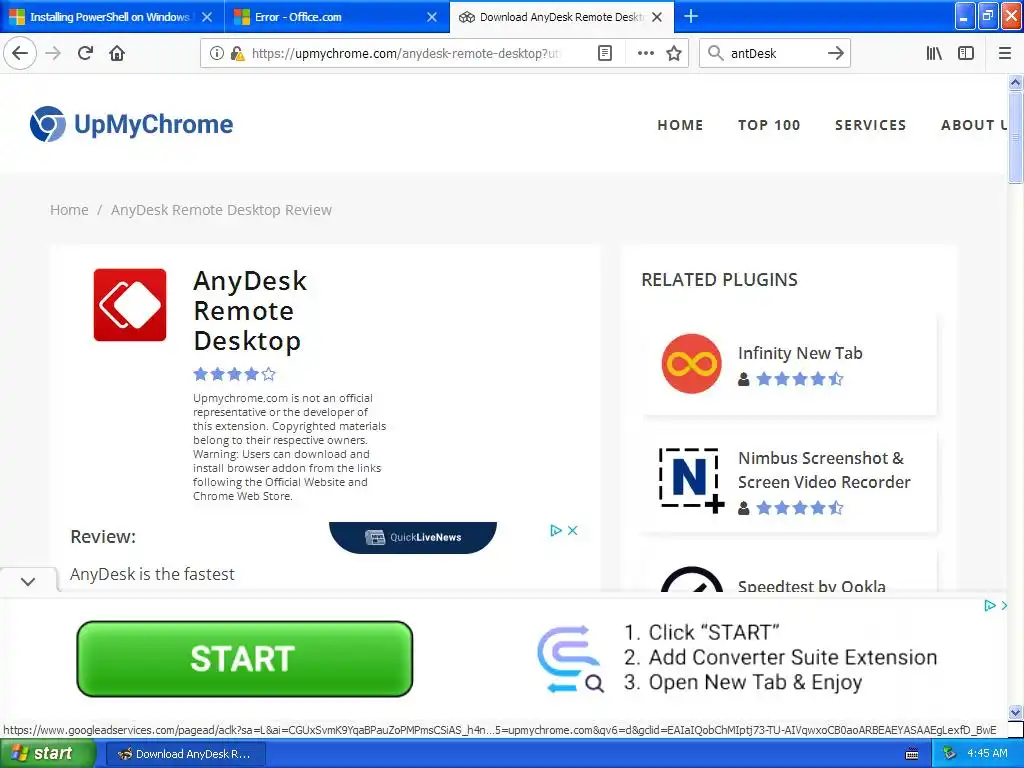The width and height of the screenshot is (1024, 768).
Task: Click the AnyDesk star rating
Action: pyautogui.click(x=234, y=374)
